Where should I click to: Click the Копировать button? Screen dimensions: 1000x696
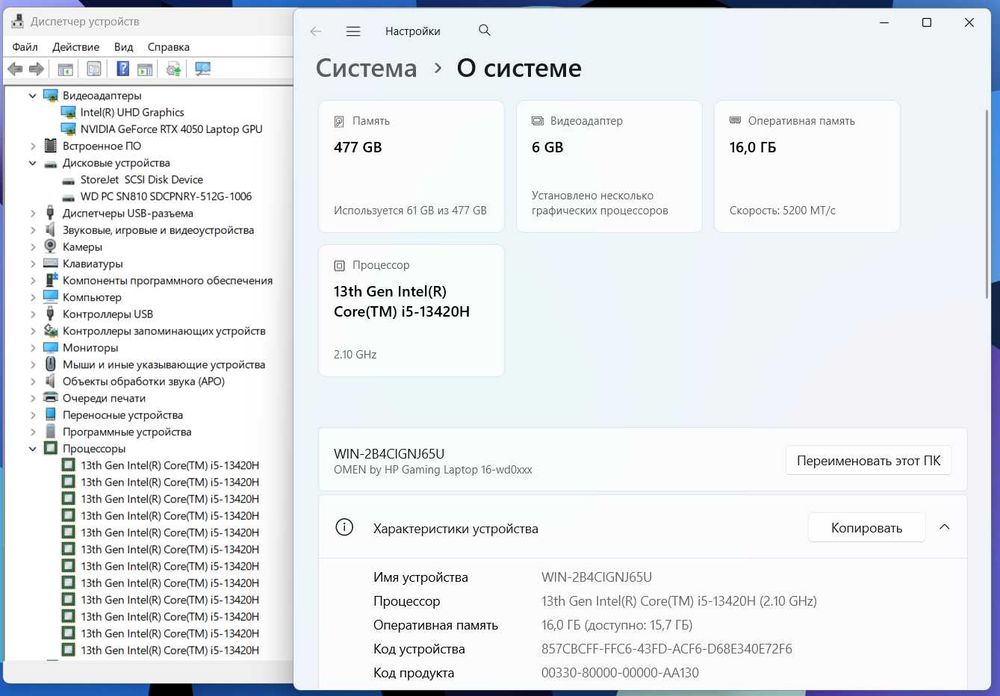coord(866,528)
